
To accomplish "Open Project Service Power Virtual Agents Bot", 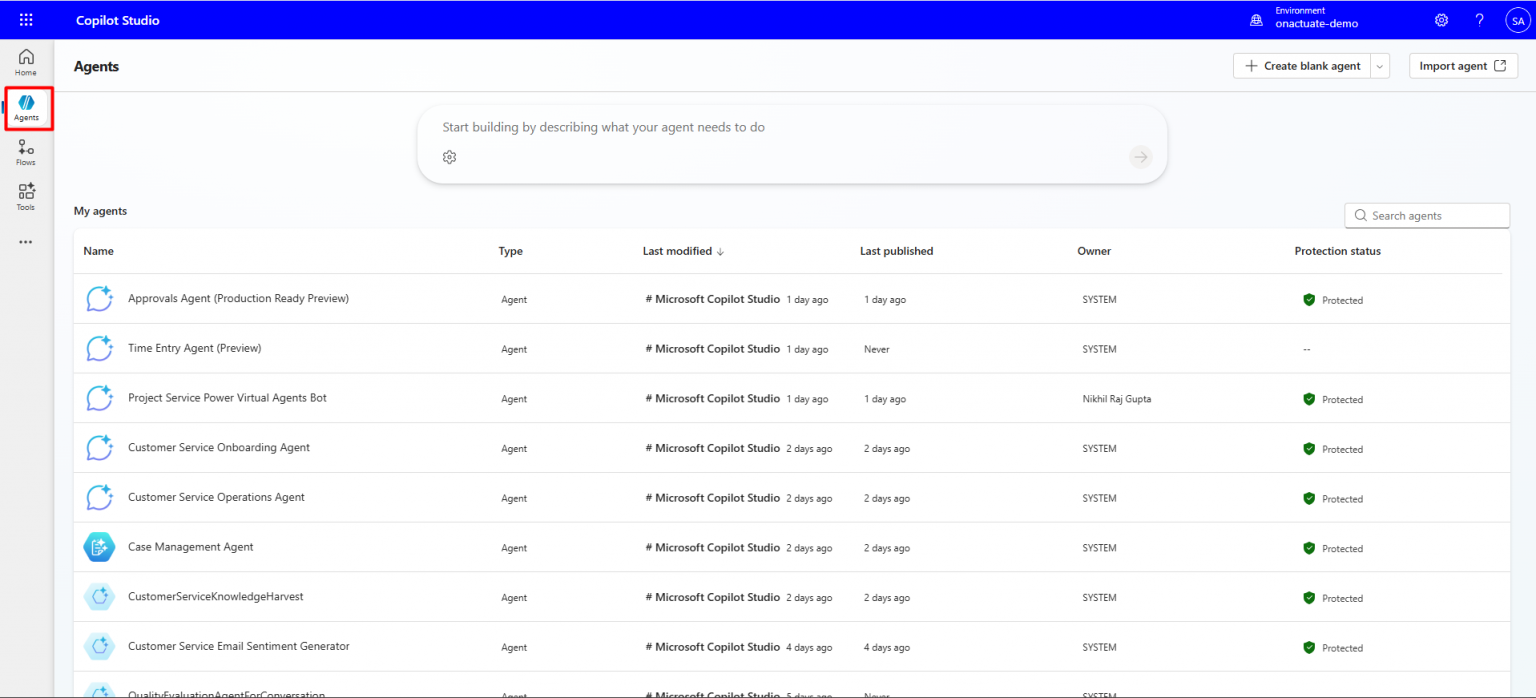I will tap(227, 397).
